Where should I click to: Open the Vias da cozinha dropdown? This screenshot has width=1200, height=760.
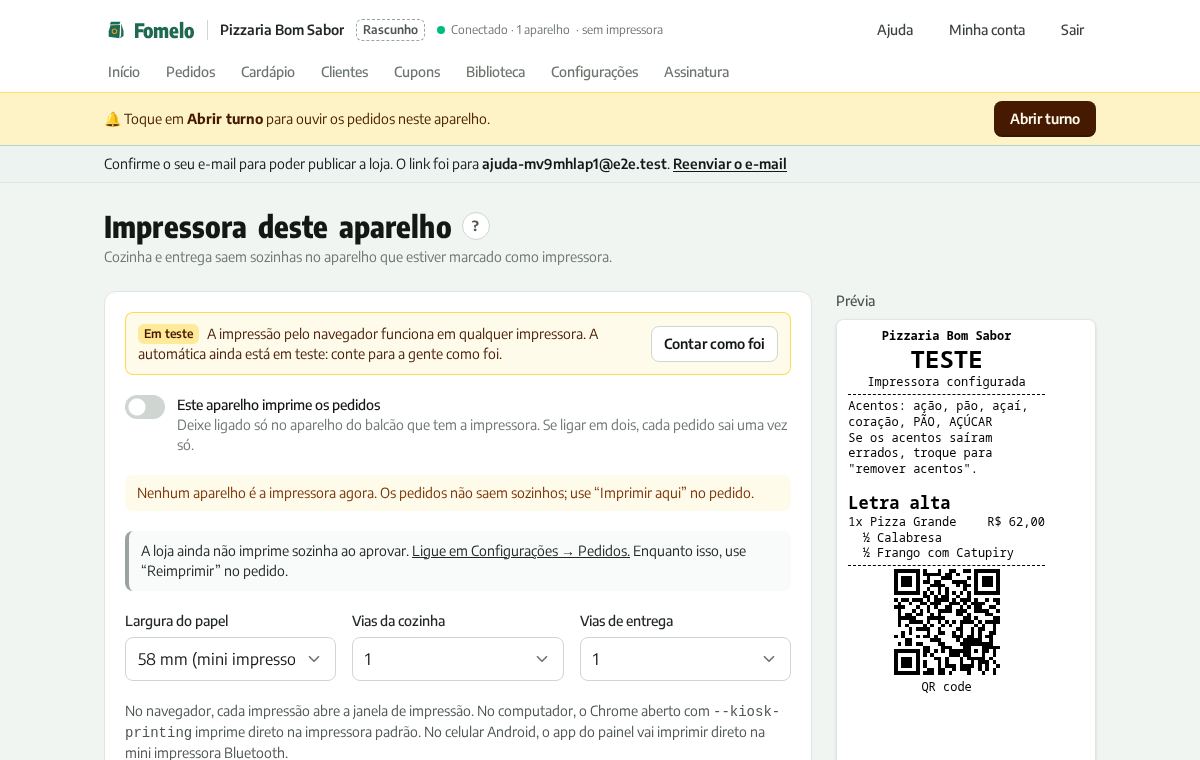pos(458,659)
